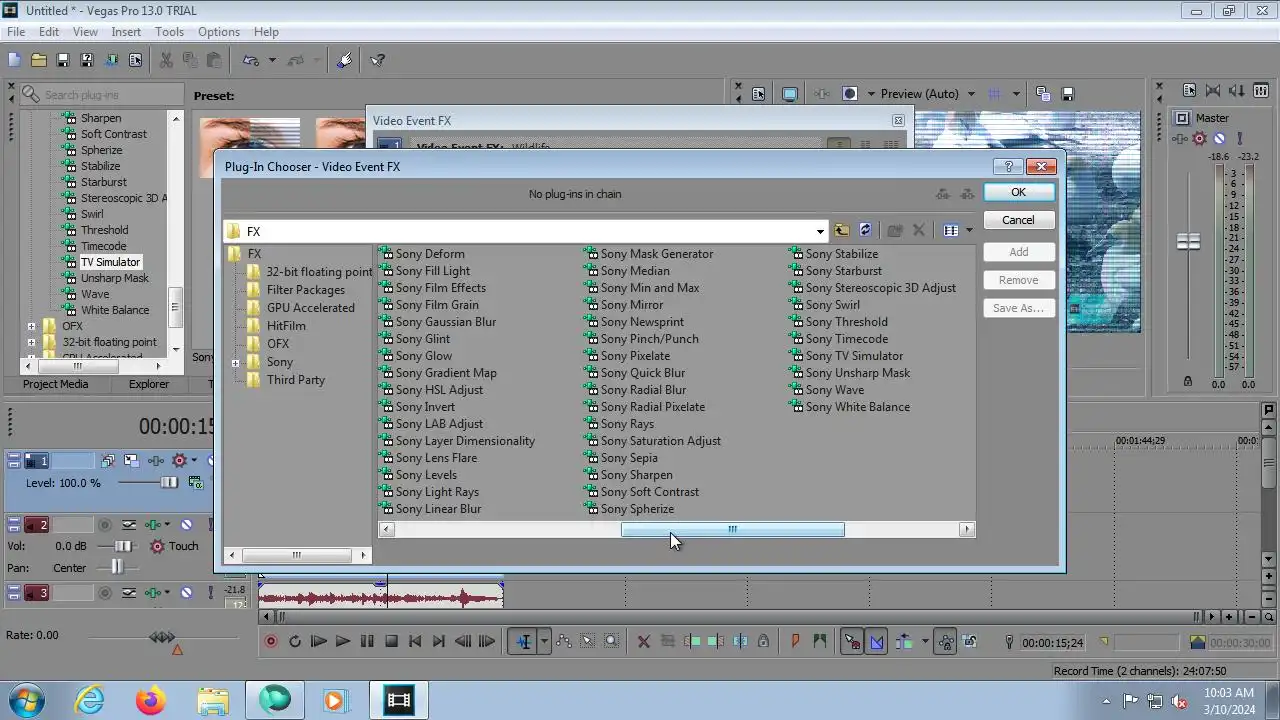Open the Windows Start menu

[25, 700]
